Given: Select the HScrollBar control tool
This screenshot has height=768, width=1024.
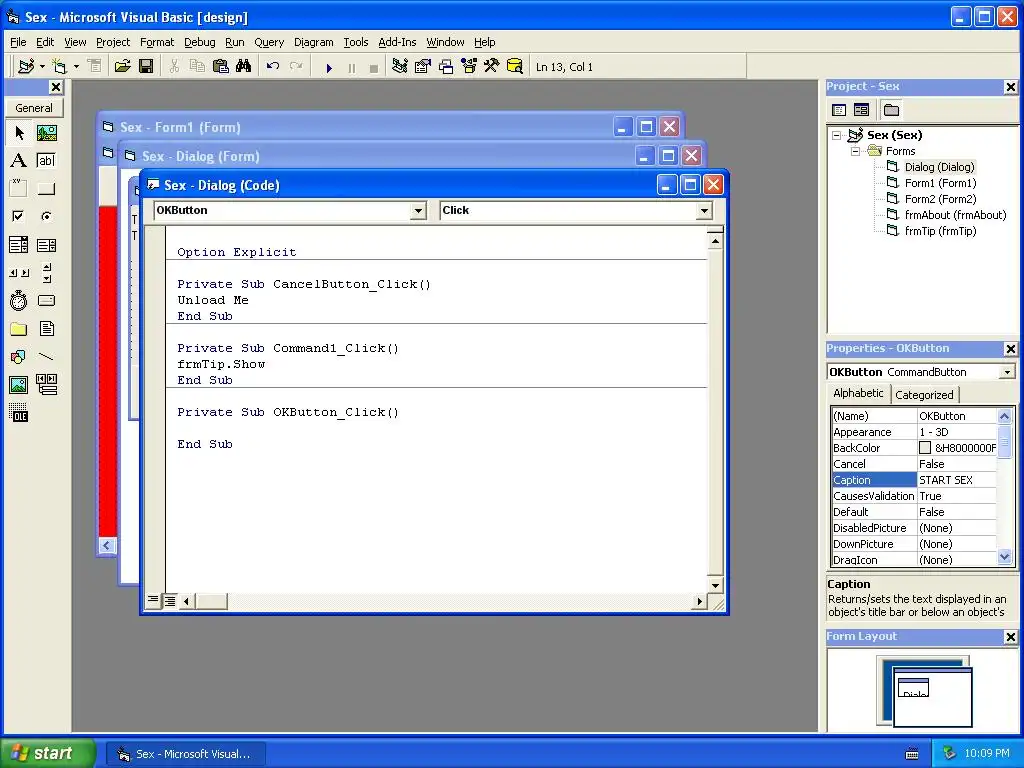Looking at the screenshot, I should [x=19, y=273].
